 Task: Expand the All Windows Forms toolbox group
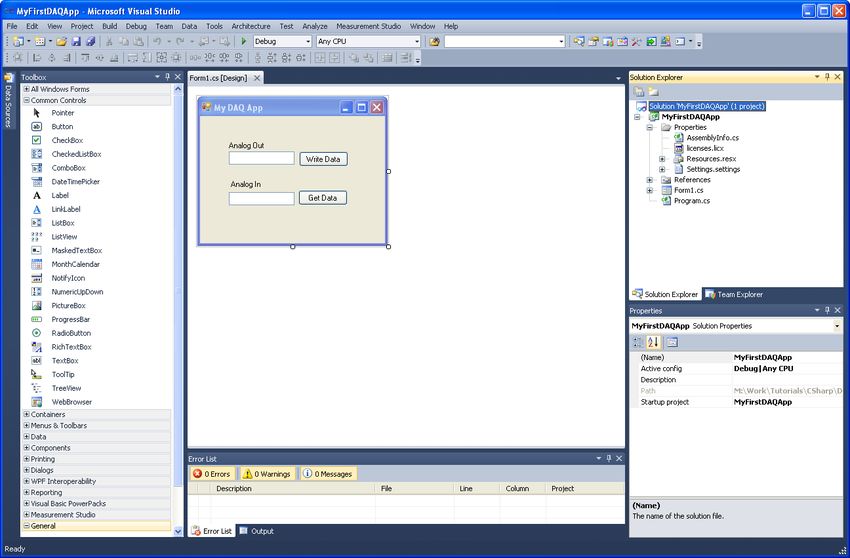click(x=27, y=89)
